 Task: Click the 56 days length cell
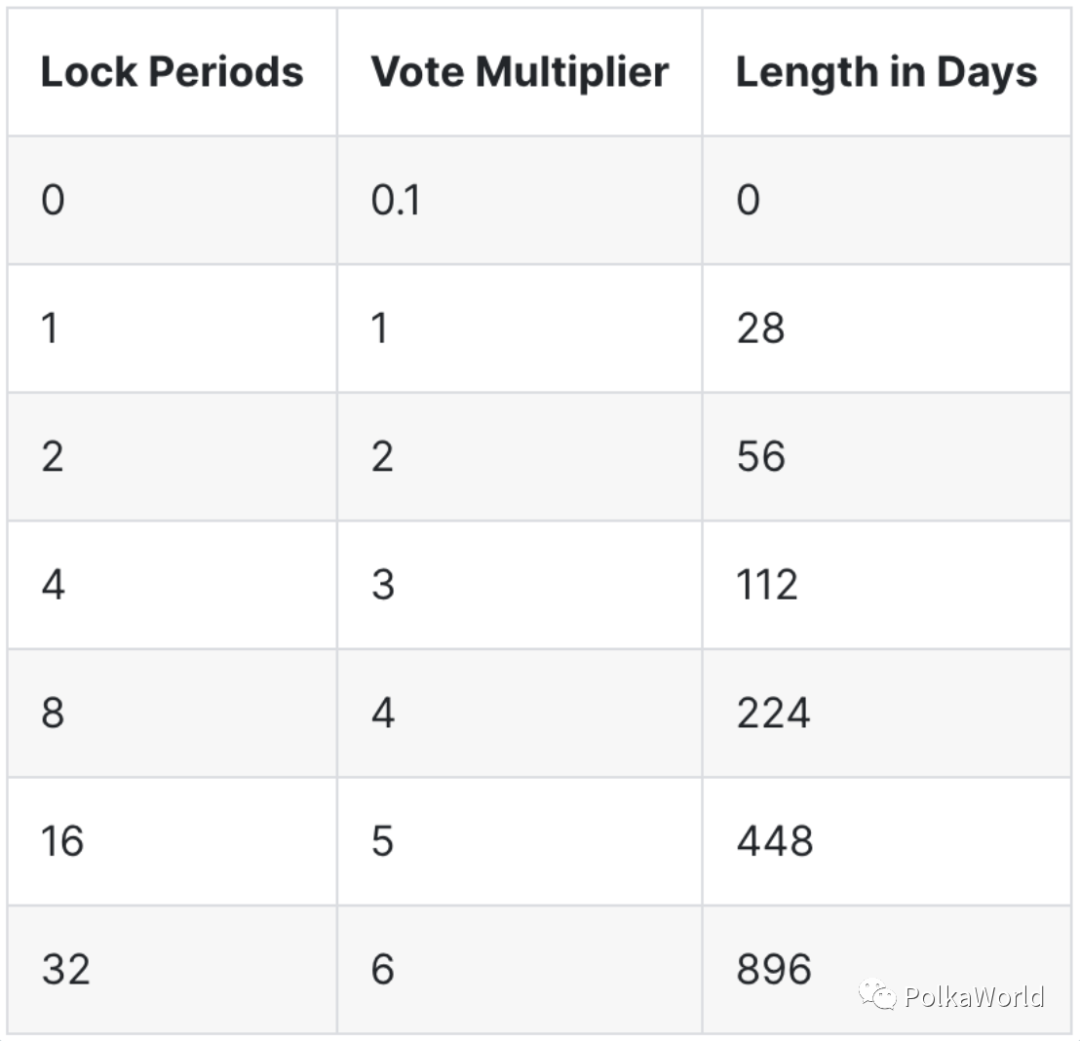[761, 457]
